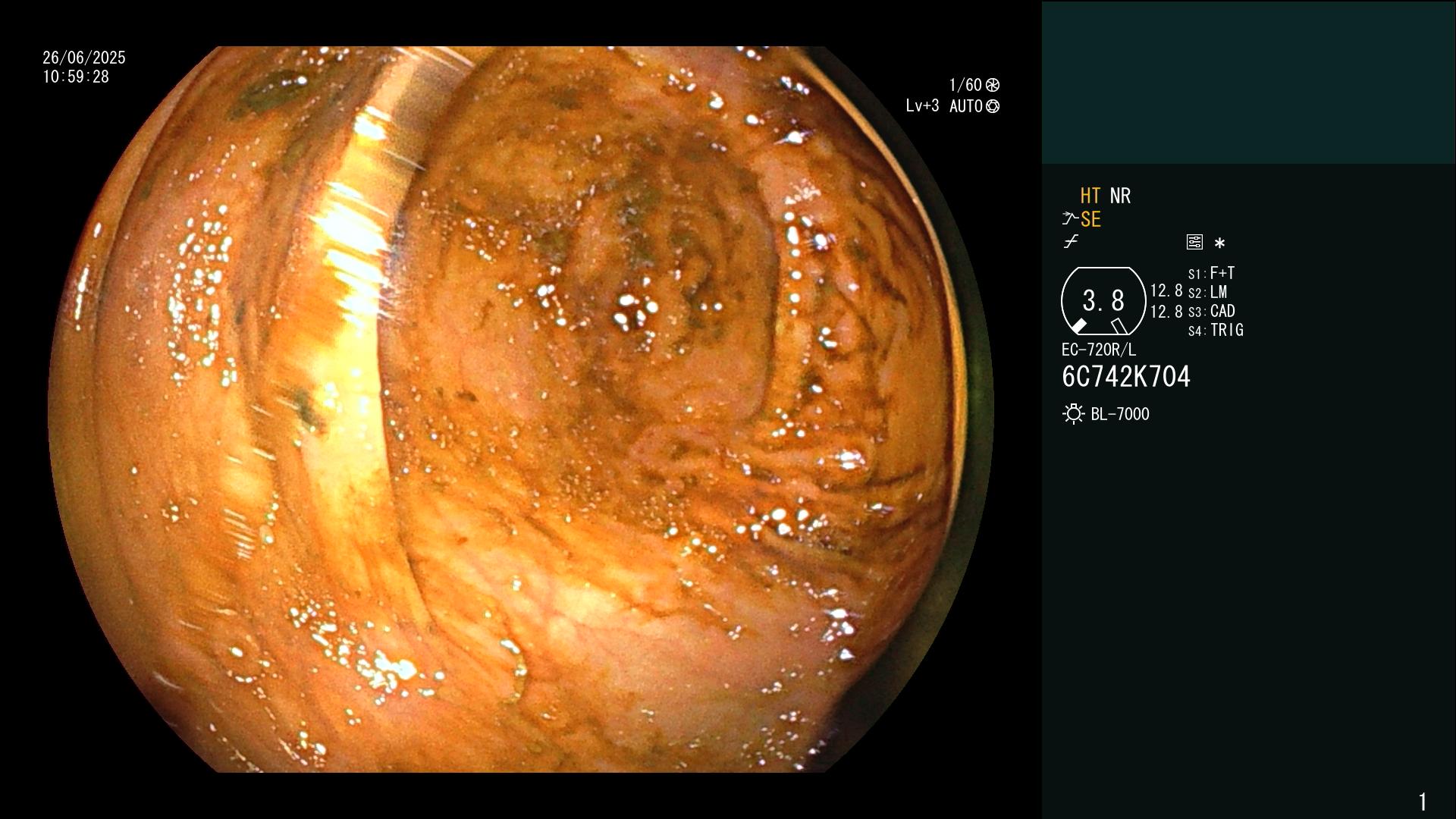Screen dimensions: 1456x819
Task: Click the empty patient info panel at top right
Action: [1249, 83]
